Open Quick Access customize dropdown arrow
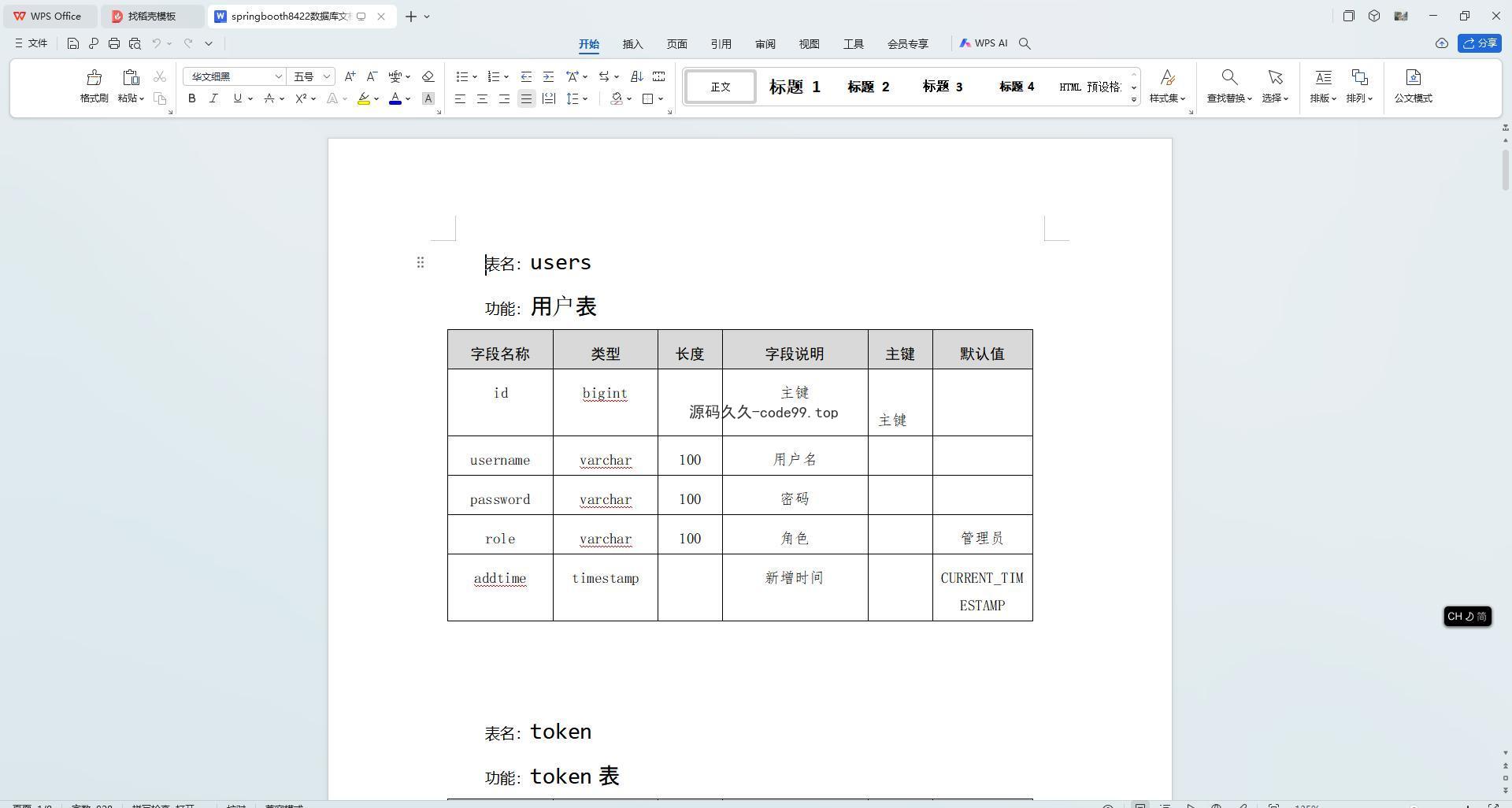The image size is (1512, 808). coord(209,43)
